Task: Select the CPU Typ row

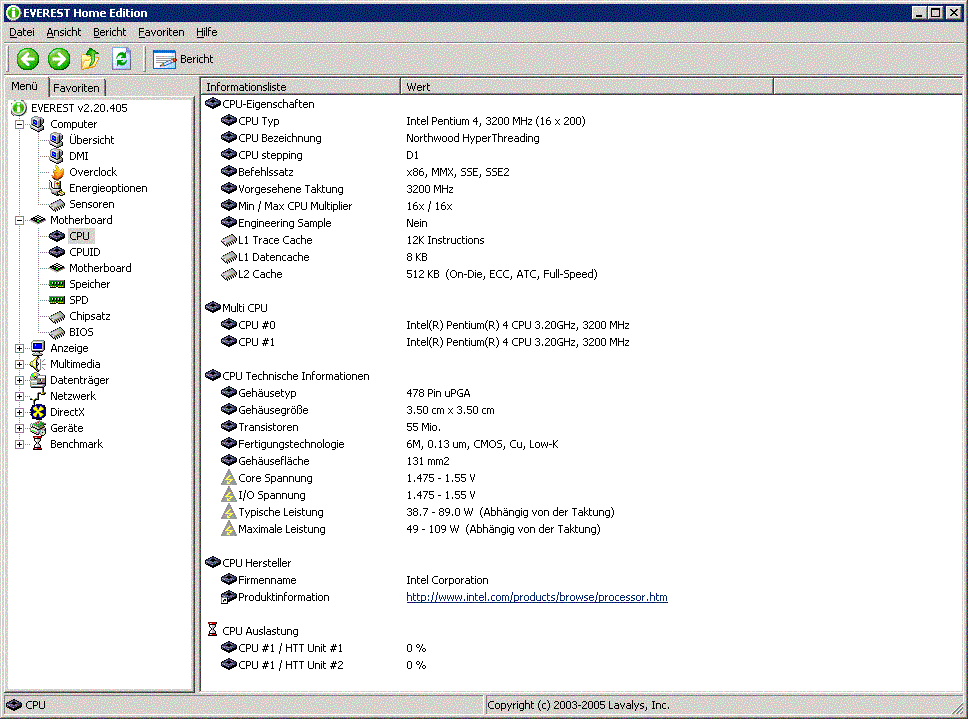Action: (403, 121)
